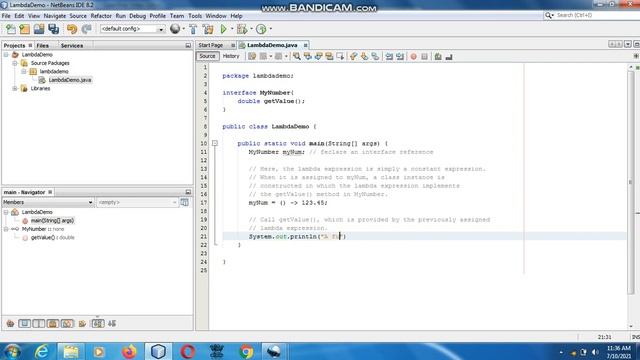Click the Redo toolbar icon
Screen dimensions: 640x360
(87, 29)
